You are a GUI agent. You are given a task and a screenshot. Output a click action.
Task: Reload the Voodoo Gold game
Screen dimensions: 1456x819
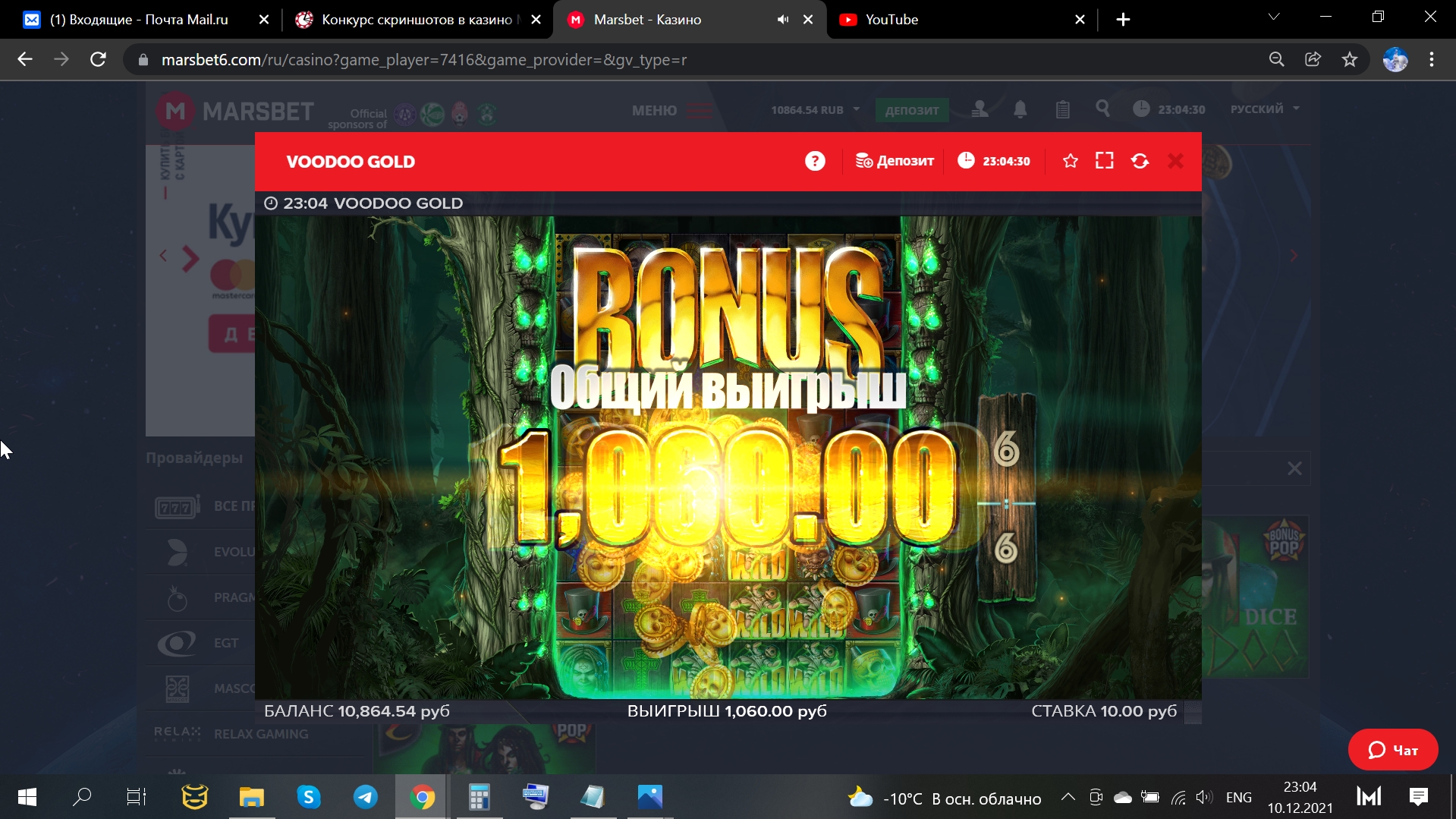pos(1140,161)
